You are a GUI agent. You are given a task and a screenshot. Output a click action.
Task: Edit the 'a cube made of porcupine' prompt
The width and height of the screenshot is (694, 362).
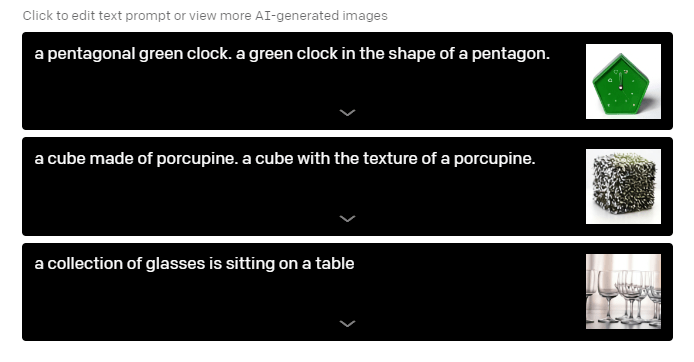pos(285,159)
